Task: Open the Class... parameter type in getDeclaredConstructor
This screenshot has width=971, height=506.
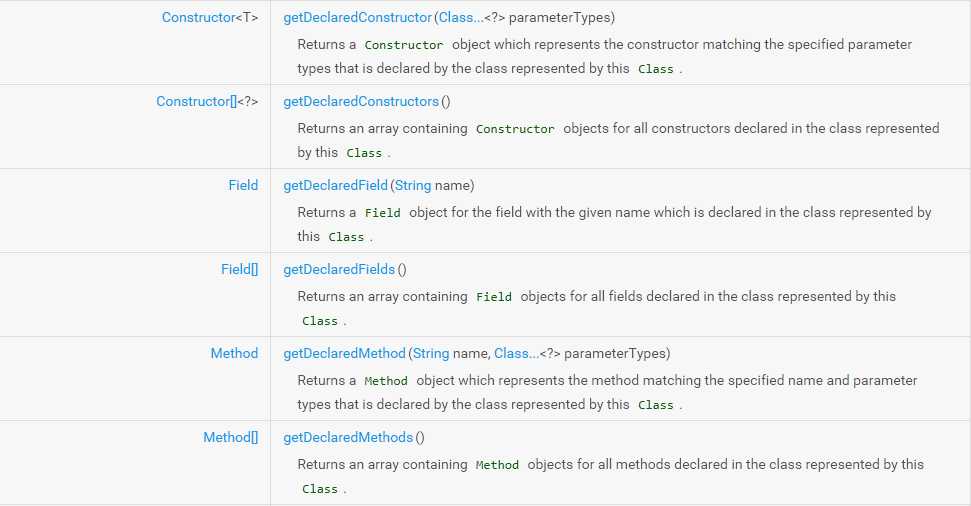Action: tap(461, 17)
